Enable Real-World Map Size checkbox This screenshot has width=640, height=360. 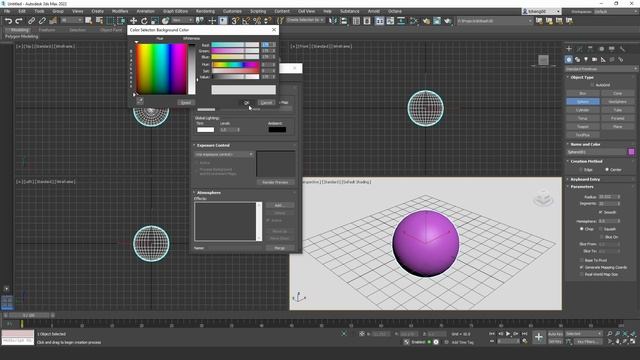[x=582, y=274]
